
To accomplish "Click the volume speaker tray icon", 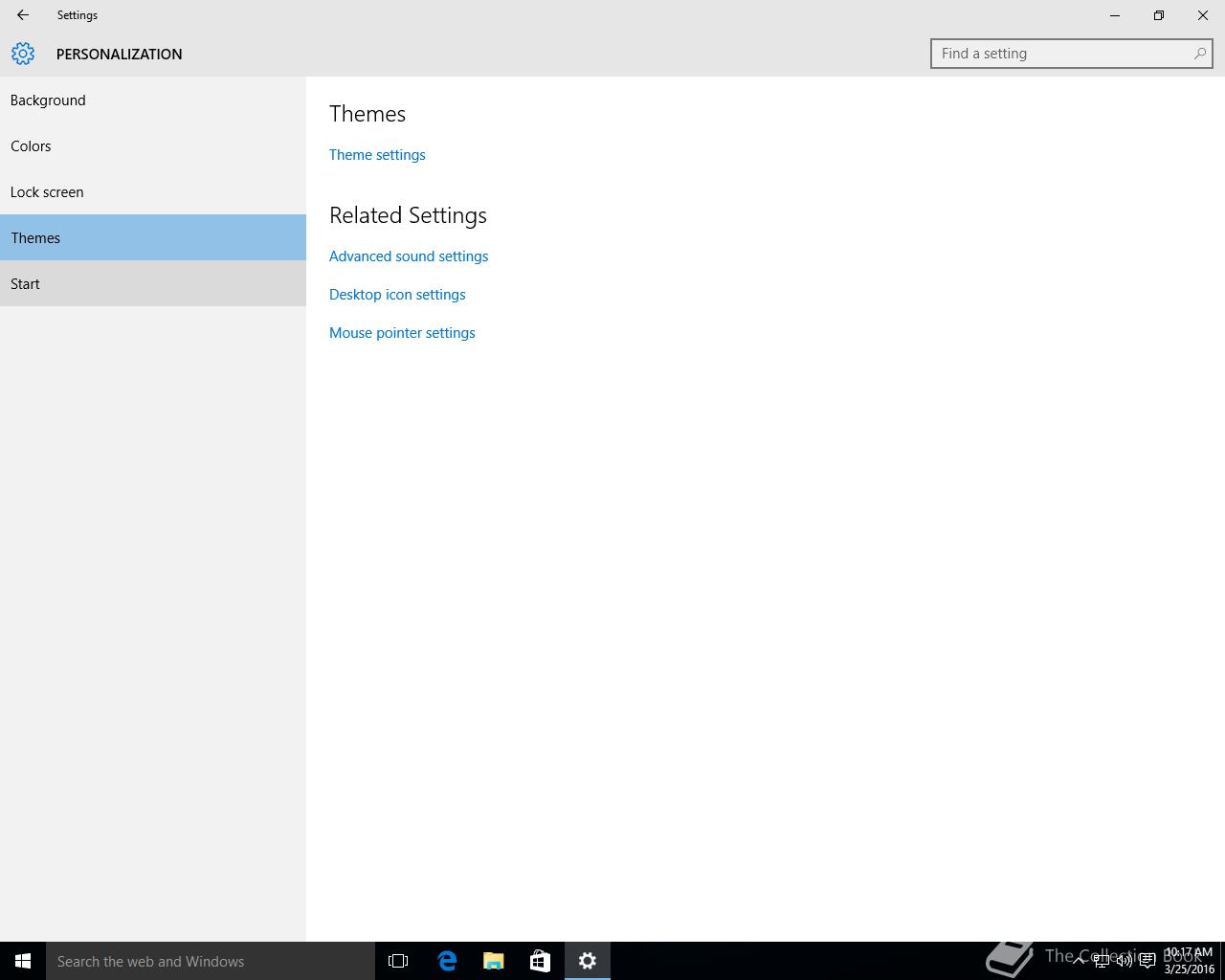I will coord(1124,961).
